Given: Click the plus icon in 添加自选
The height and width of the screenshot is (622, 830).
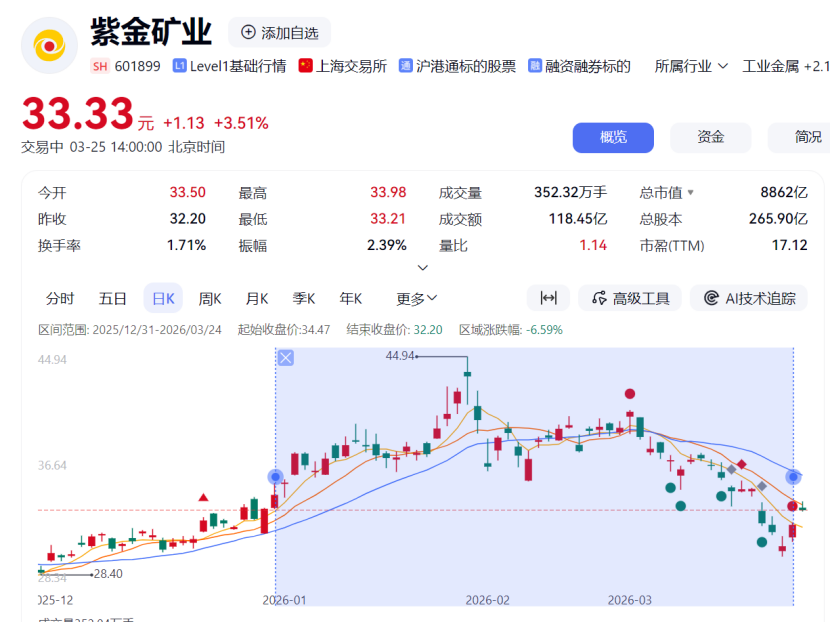Looking at the screenshot, I should click(x=248, y=32).
